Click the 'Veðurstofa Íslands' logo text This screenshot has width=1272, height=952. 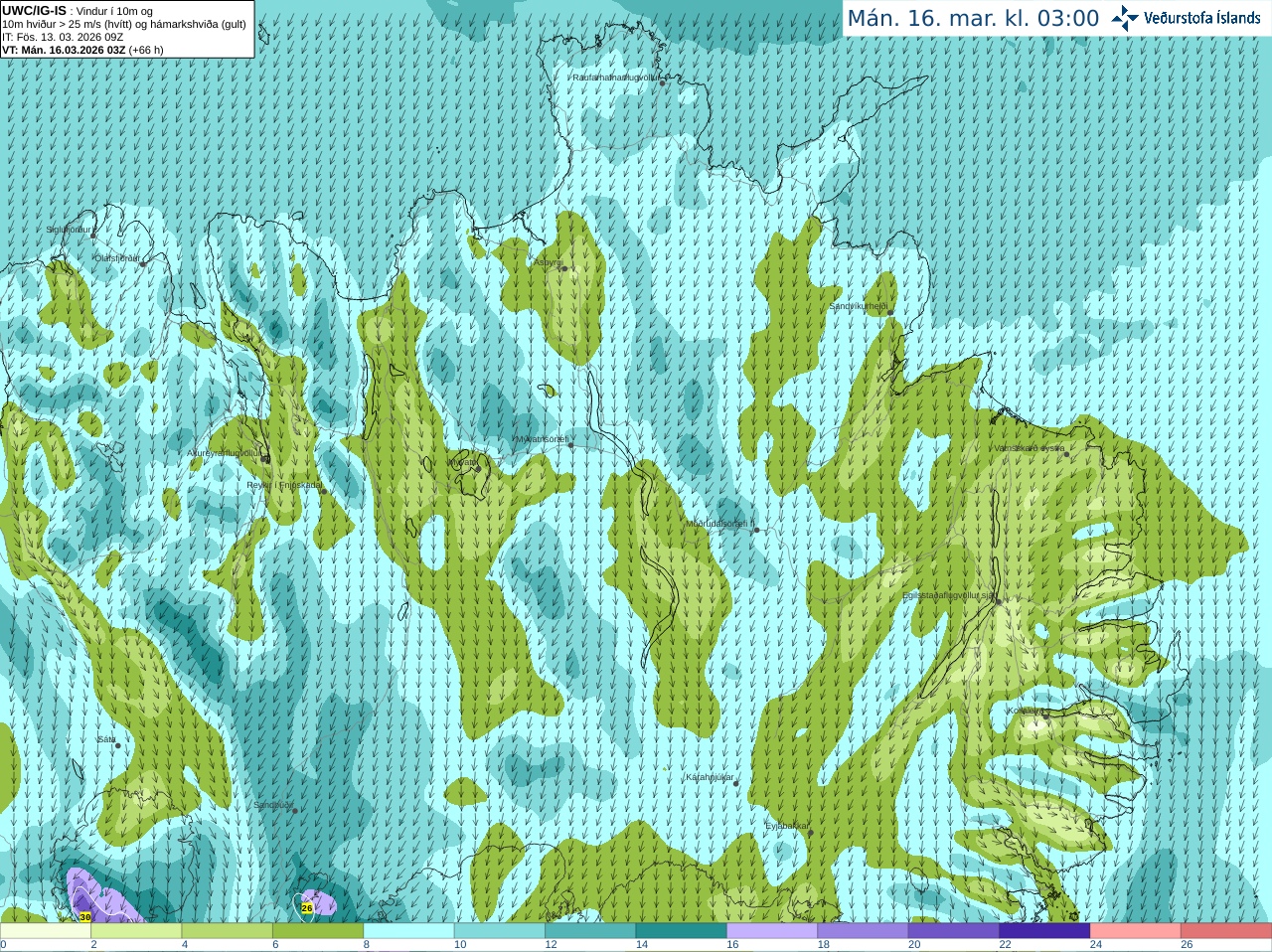click(x=1202, y=18)
